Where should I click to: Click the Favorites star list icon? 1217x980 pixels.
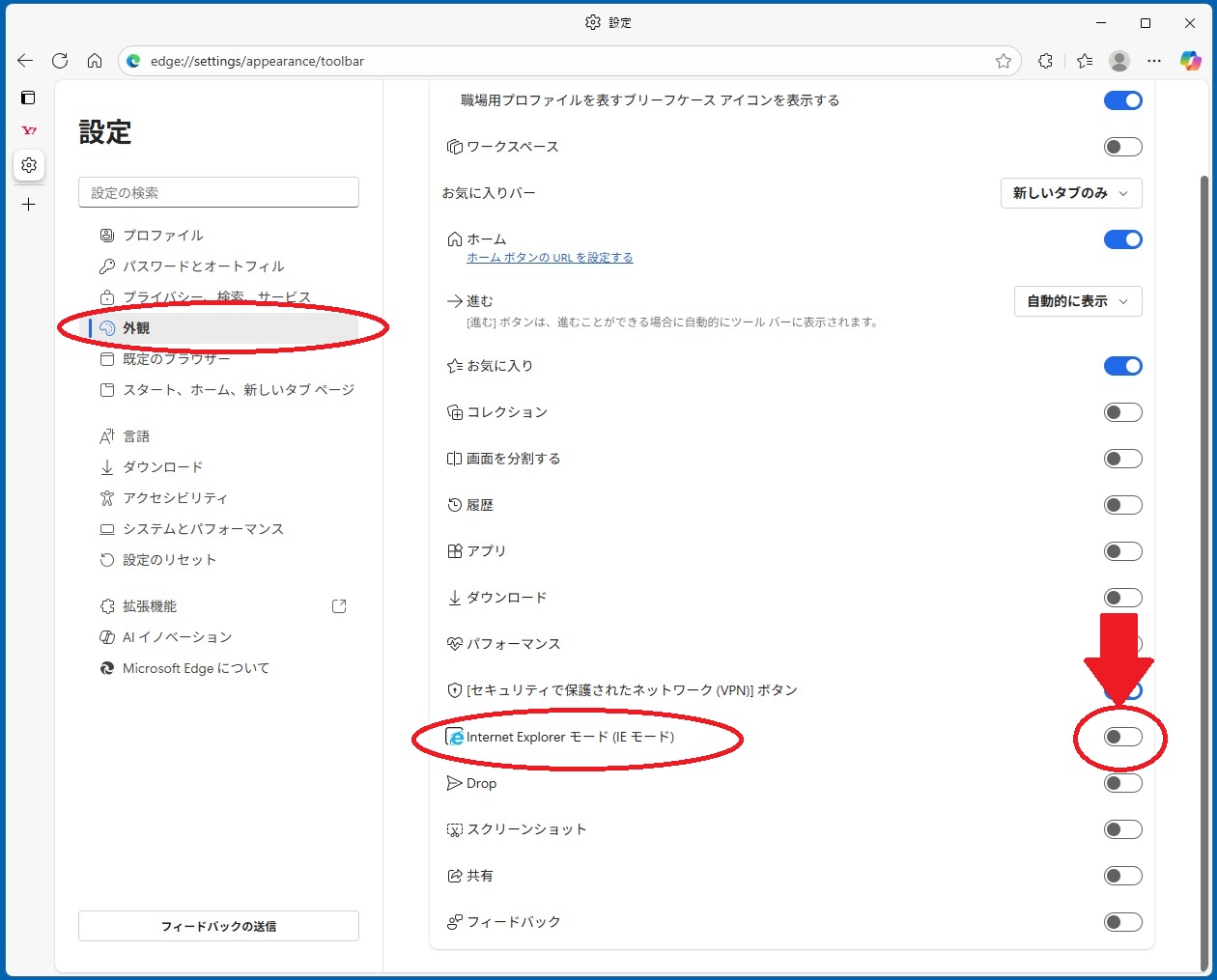pos(1085,61)
